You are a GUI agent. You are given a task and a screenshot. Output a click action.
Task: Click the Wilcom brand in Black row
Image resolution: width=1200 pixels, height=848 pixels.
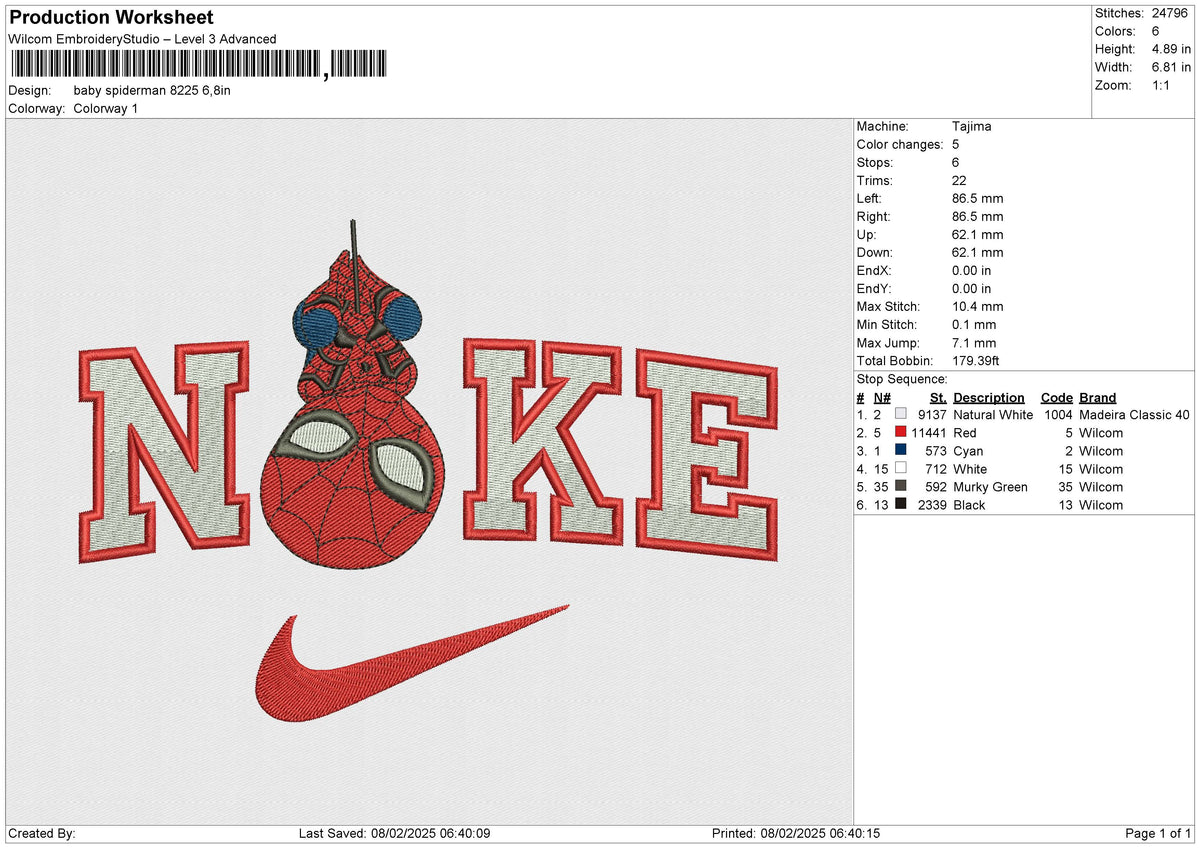pyautogui.click(x=1101, y=505)
